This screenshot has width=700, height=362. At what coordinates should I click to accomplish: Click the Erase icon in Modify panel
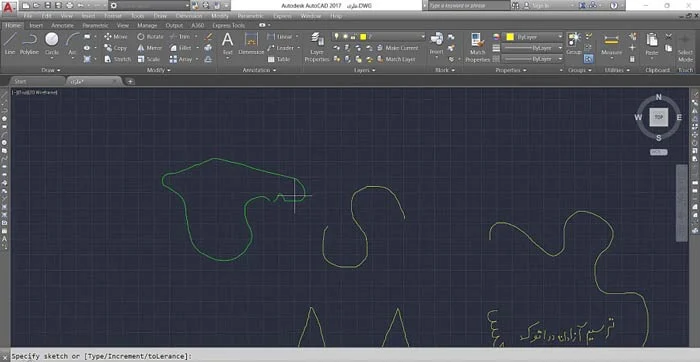(208, 37)
